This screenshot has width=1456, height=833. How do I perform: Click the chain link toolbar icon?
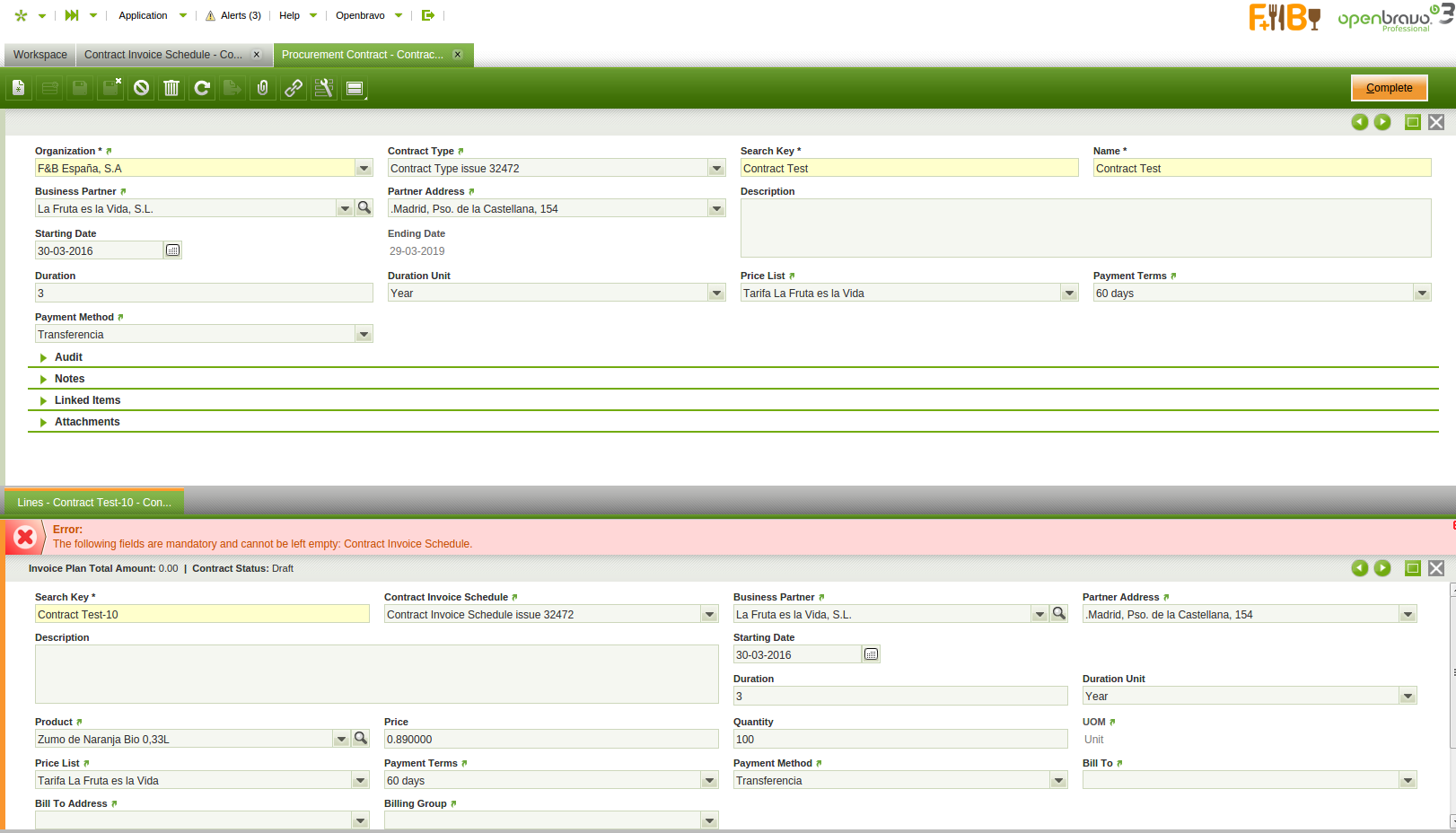(294, 88)
